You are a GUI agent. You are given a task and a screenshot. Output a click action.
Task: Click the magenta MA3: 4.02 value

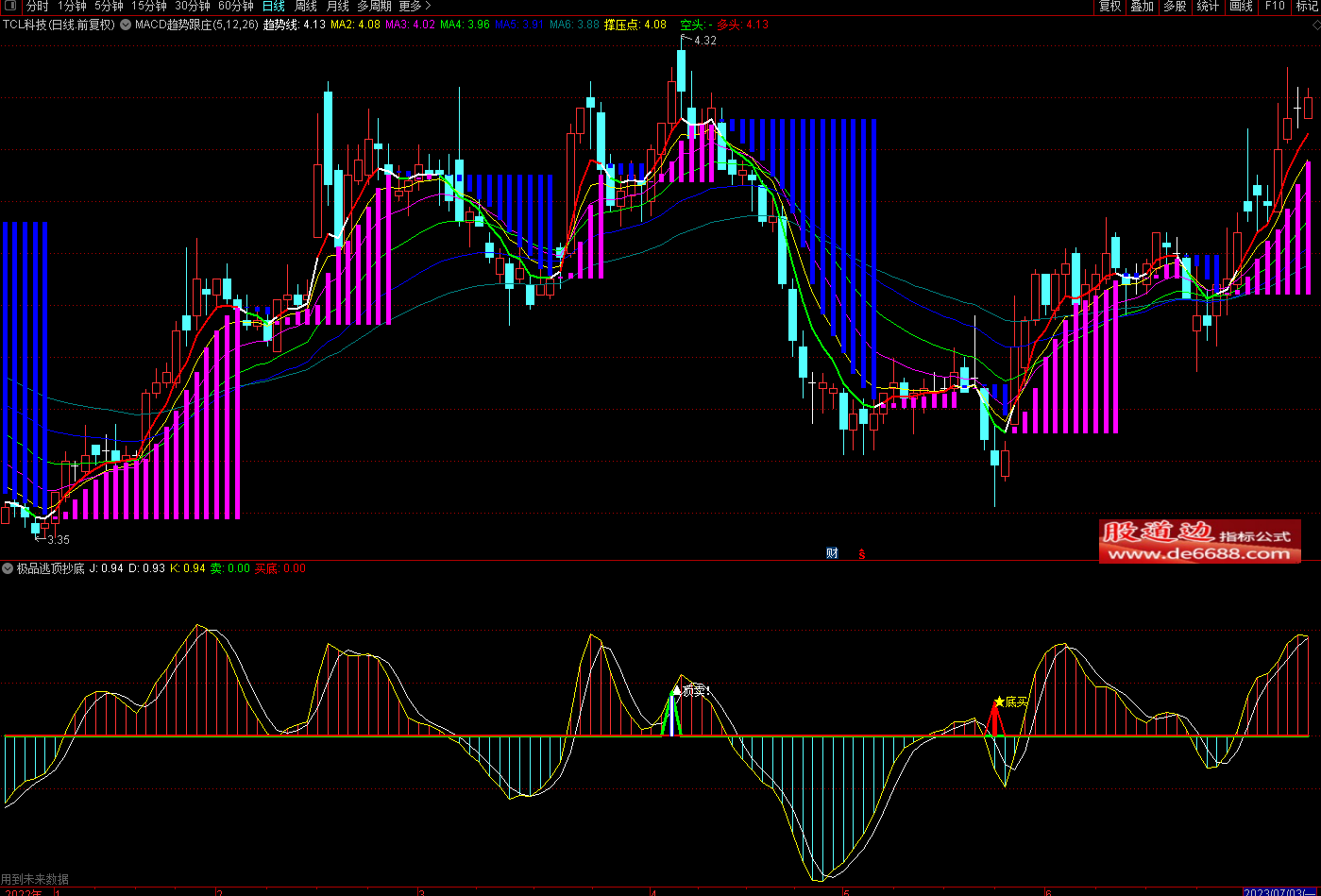tap(411, 25)
